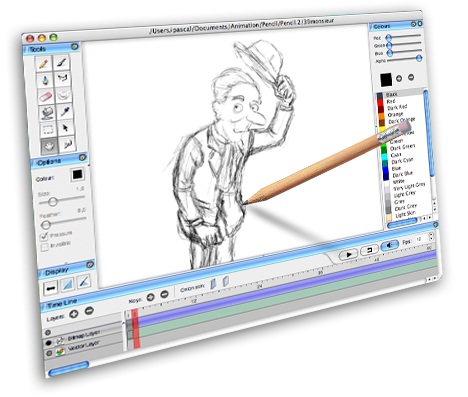
Task: Pick the Eyedropper tool
Action: (x=64, y=111)
